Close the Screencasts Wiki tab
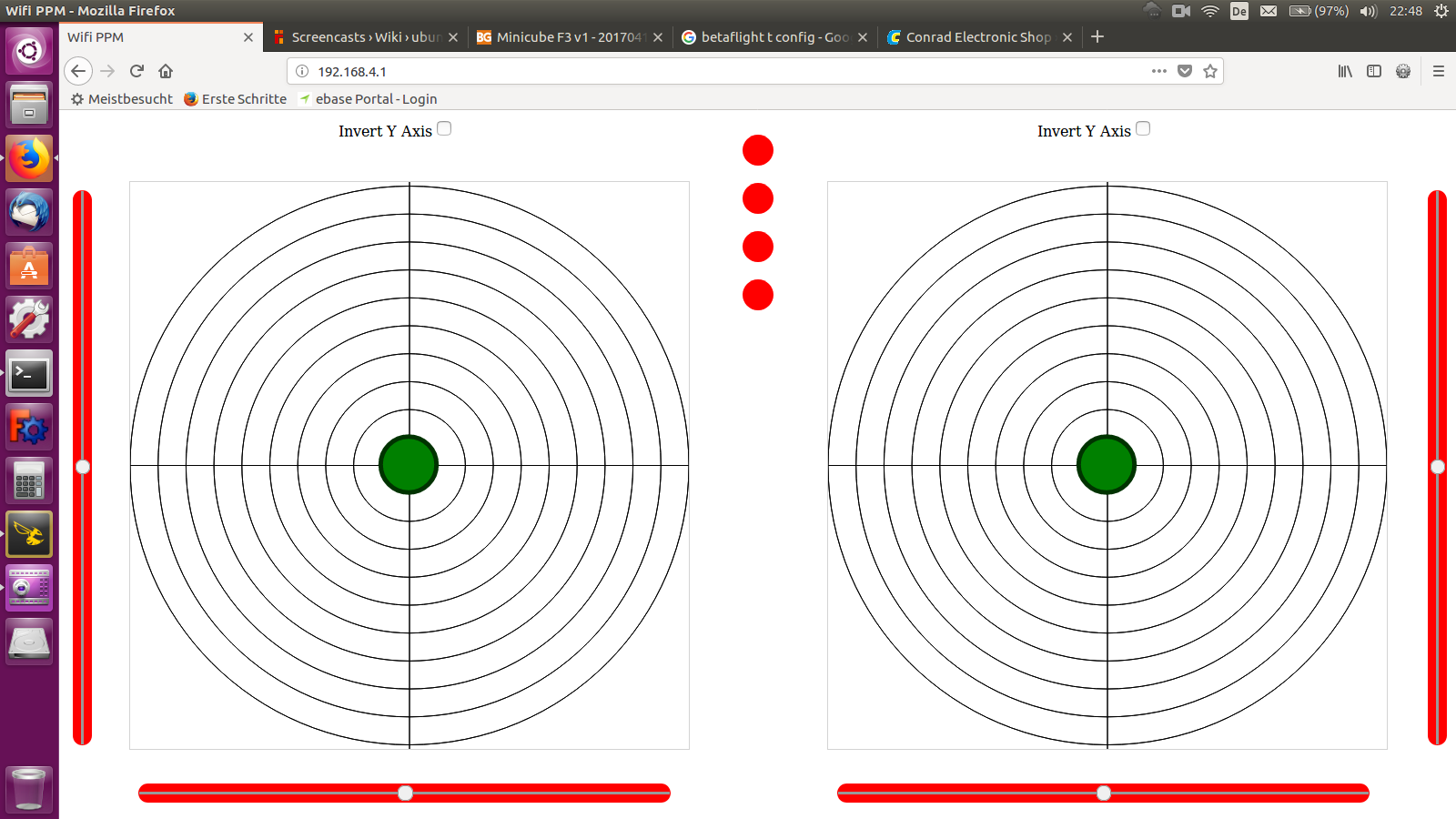The width and height of the screenshot is (1456, 819). (x=453, y=37)
